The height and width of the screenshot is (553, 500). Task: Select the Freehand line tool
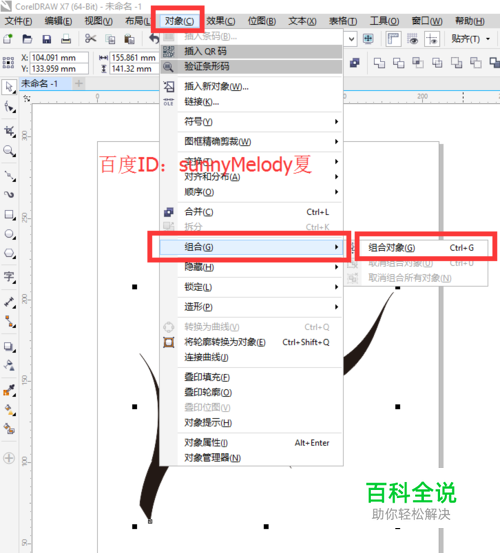point(9,175)
